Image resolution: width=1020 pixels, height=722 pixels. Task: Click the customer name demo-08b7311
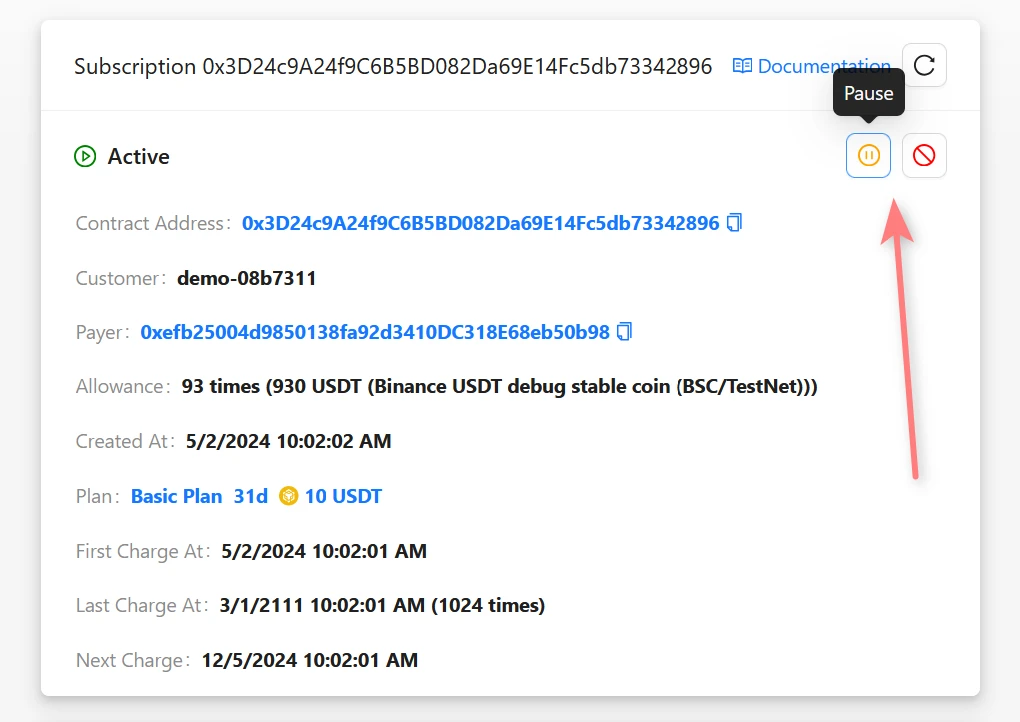click(x=247, y=278)
